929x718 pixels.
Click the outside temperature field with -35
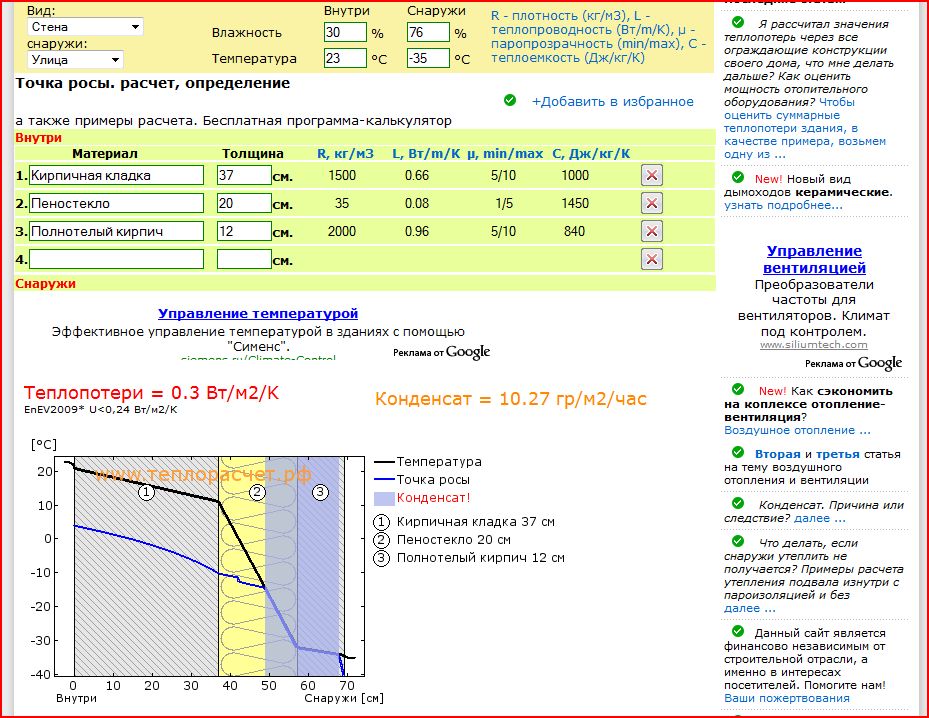(x=428, y=58)
